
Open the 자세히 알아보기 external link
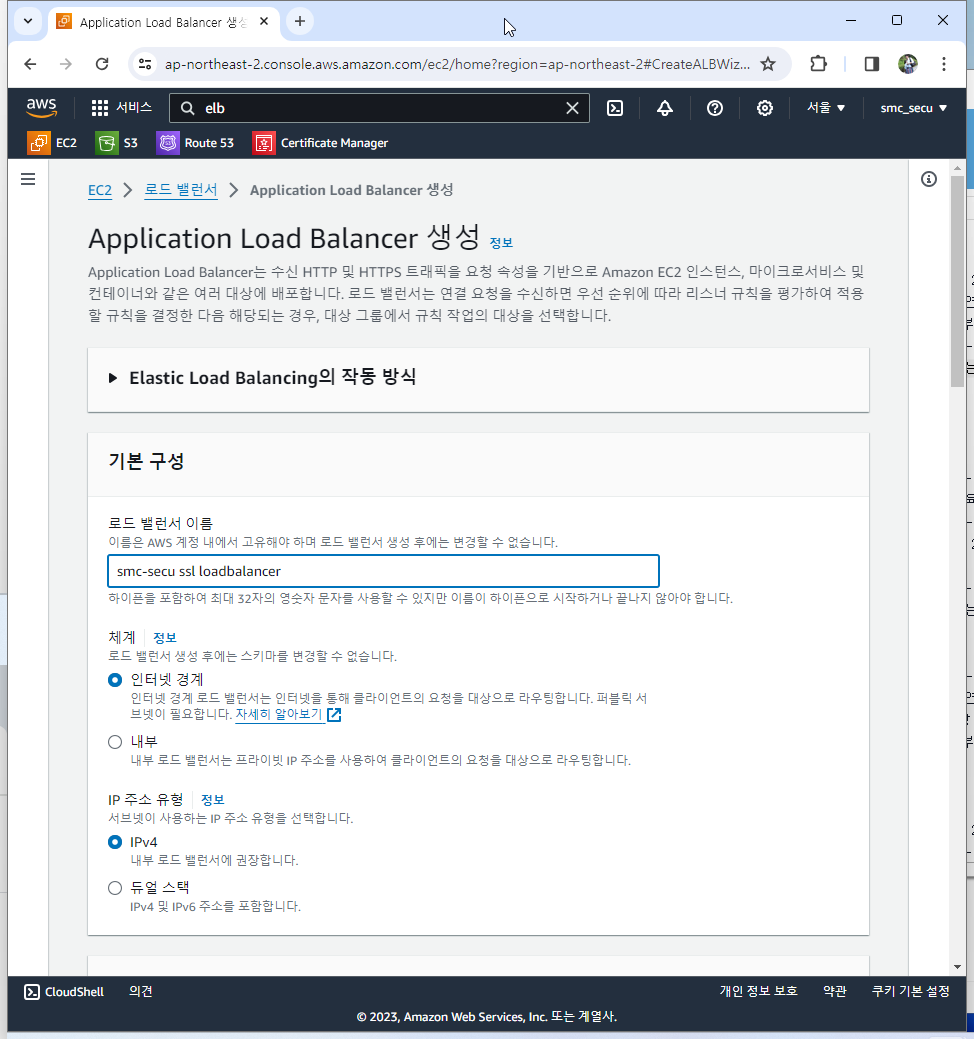(288, 714)
